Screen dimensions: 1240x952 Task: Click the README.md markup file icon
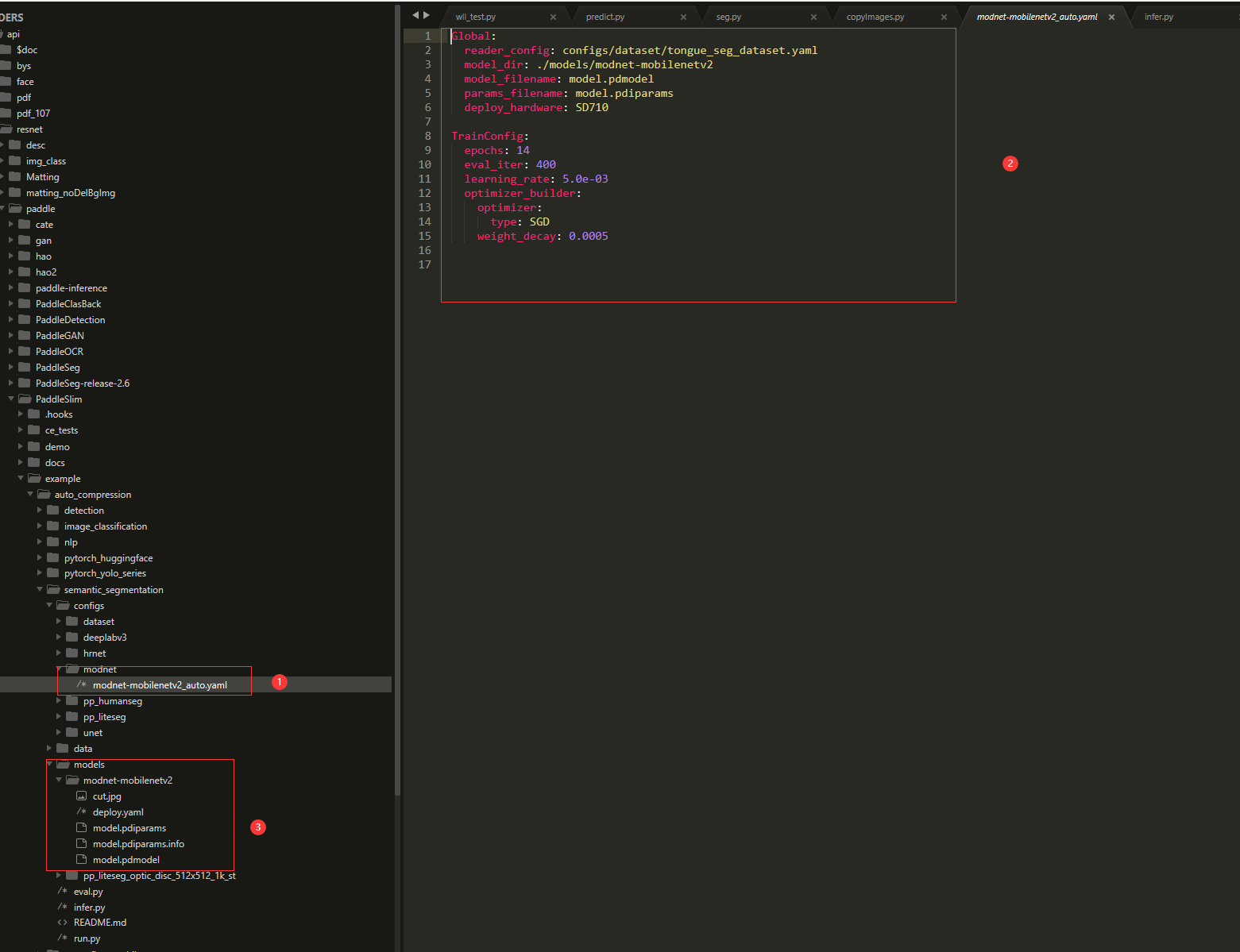62,923
